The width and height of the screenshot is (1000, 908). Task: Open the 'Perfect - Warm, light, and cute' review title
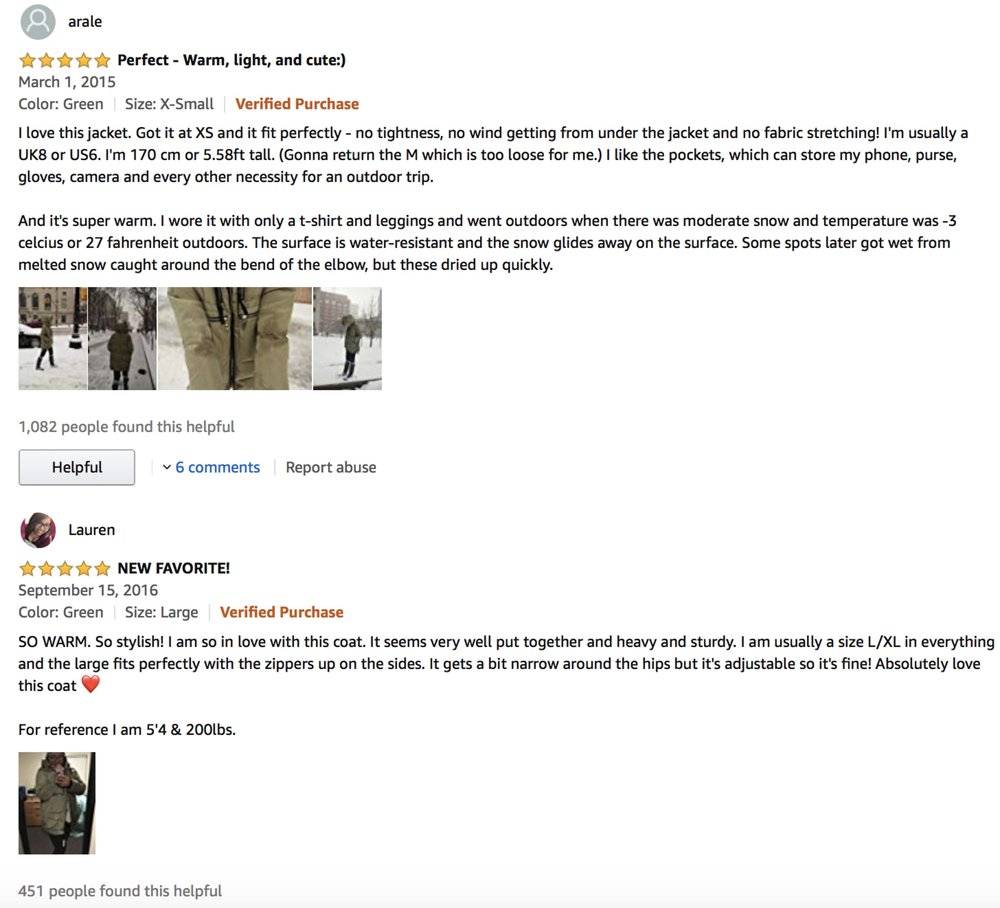pyautogui.click(x=231, y=60)
